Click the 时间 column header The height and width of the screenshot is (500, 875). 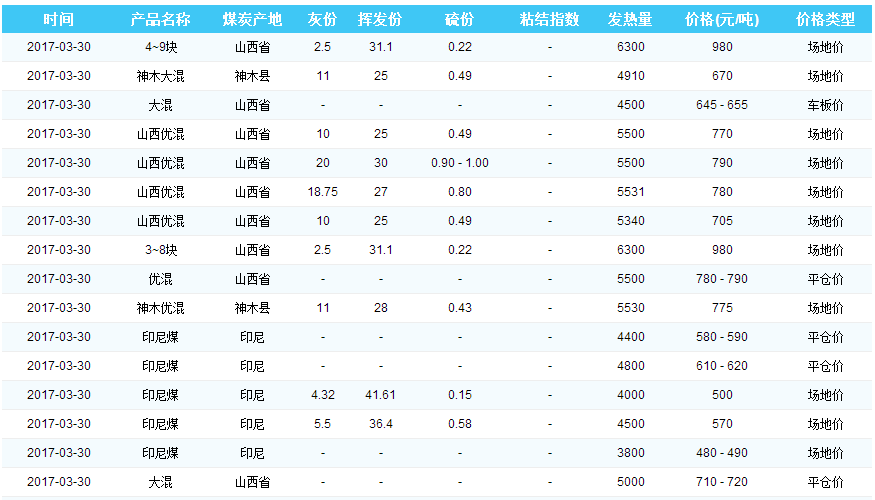pos(58,19)
